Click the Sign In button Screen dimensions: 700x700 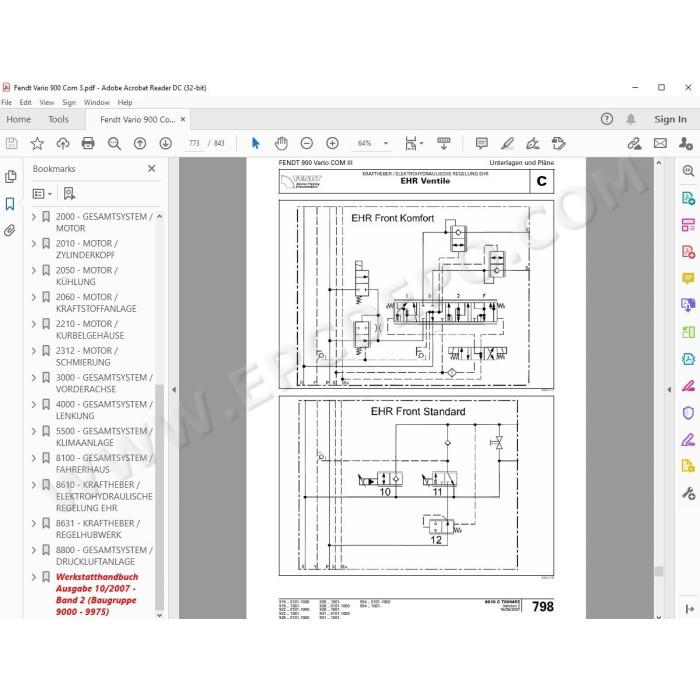coord(670,120)
